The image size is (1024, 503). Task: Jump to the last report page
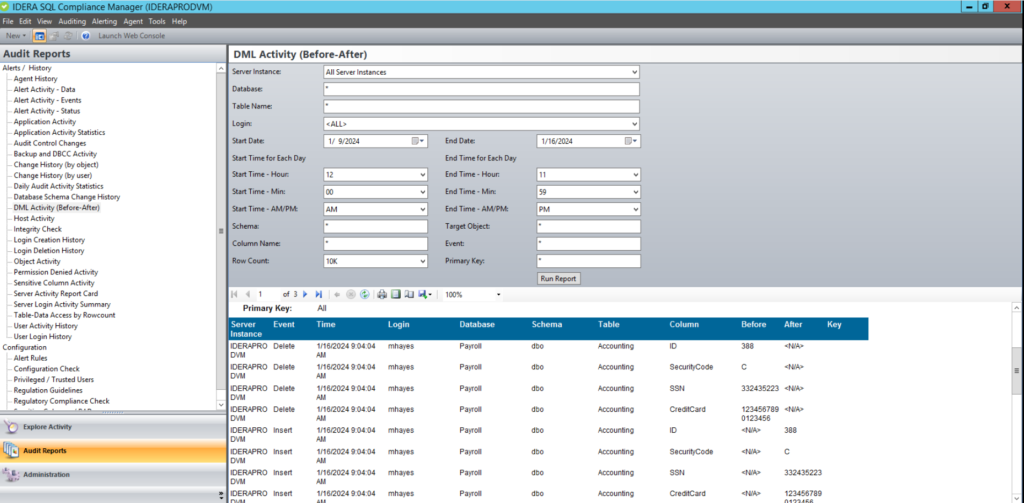pyautogui.click(x=319, y=295)
